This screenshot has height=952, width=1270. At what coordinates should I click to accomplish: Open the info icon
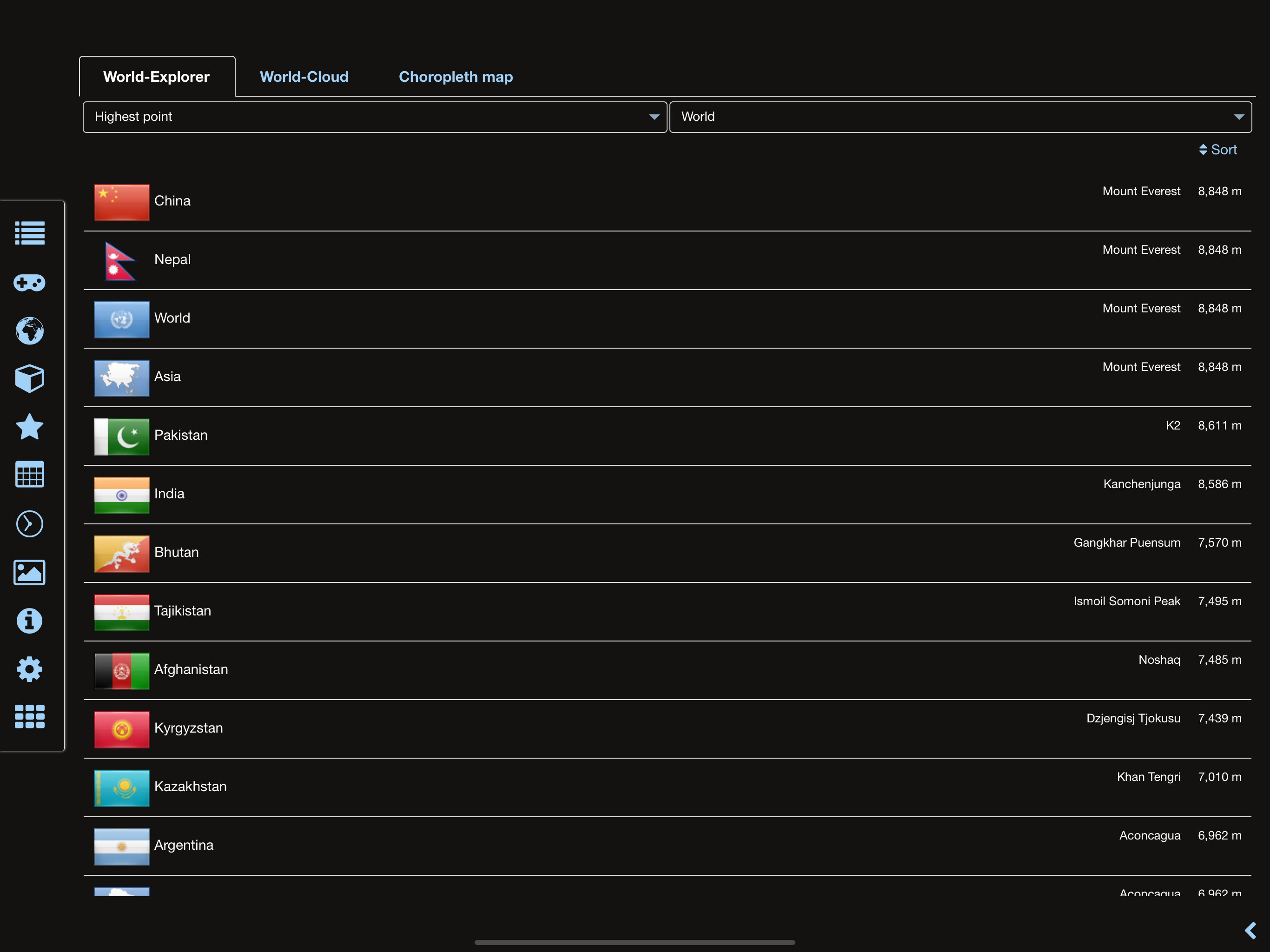tap(29, 621)
